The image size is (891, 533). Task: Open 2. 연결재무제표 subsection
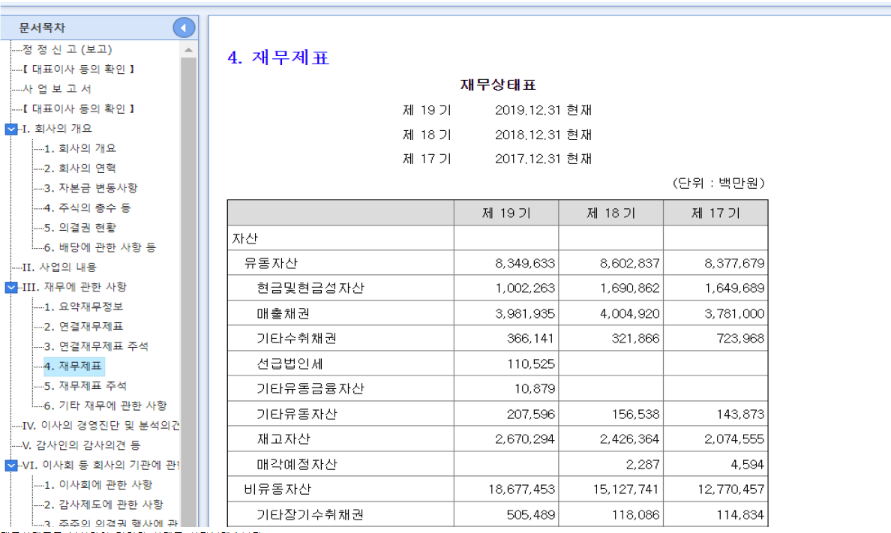coord(84,327)
